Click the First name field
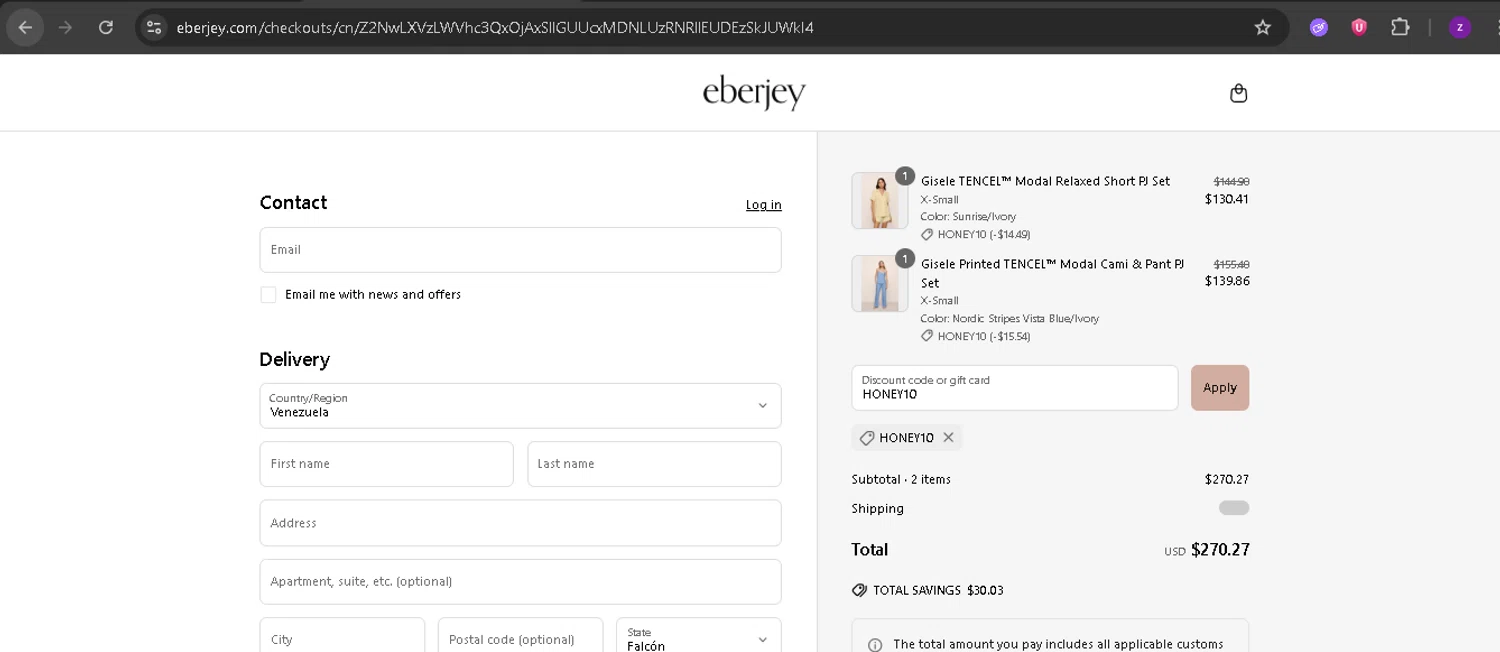Screen dimensions: 1500x652 pyautogui.click(x=386, y=464)
